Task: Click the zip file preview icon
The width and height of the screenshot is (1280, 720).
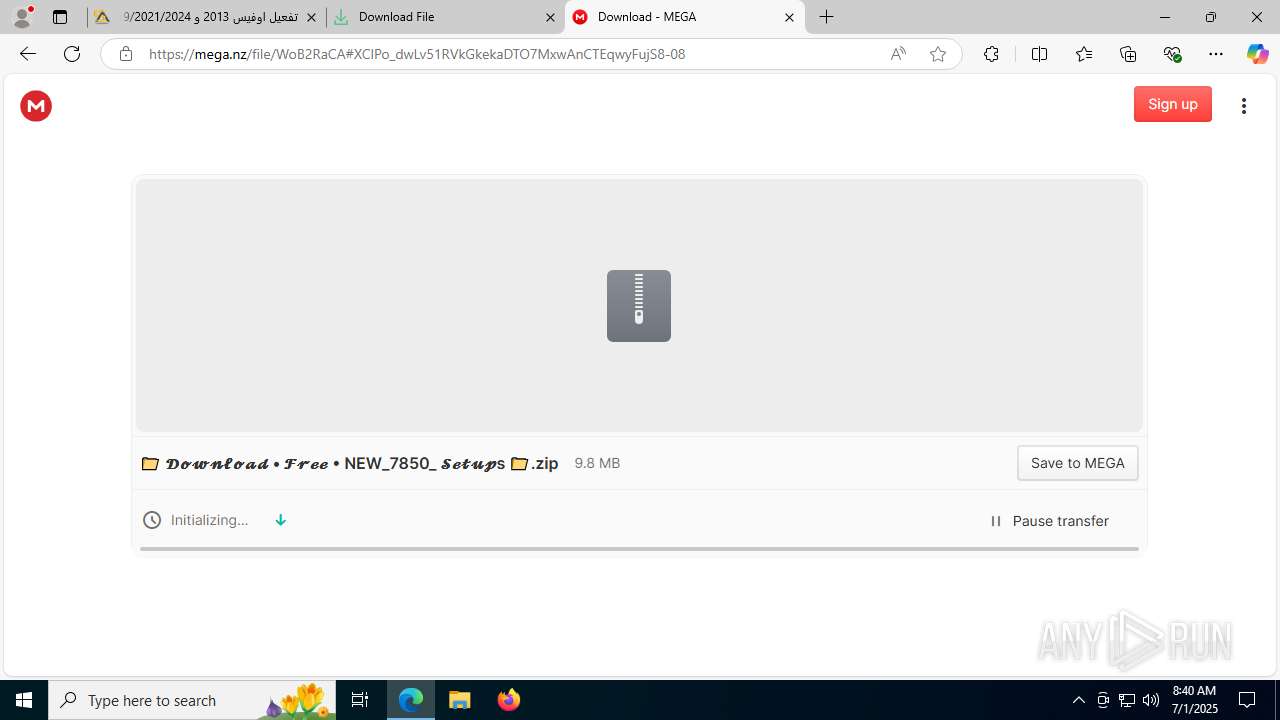Action: tap(639, 306)
